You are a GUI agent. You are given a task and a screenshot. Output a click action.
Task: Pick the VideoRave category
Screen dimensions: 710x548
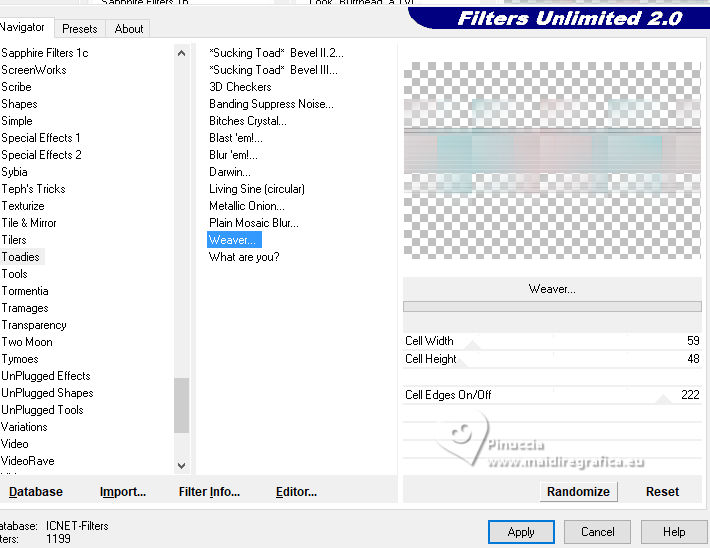pyautogui.click(x=28, y=461)
